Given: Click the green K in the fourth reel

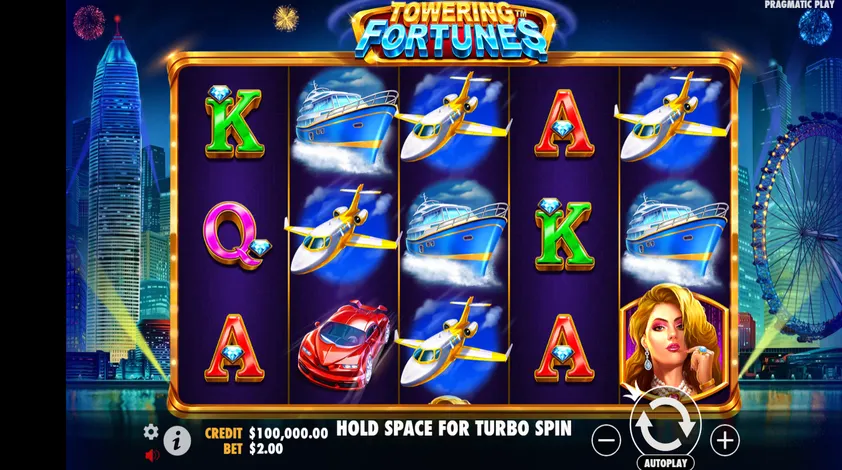Looking at the screenshot, I should click(564, 235).
